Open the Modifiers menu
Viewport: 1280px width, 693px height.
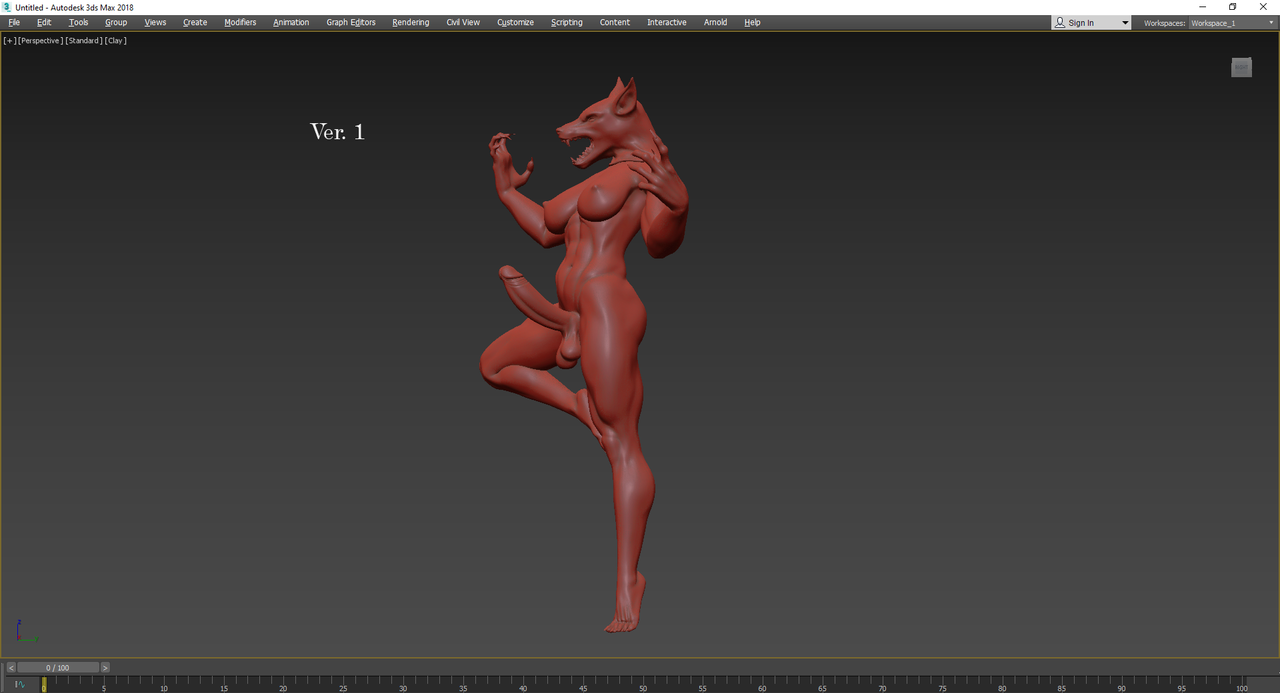pyautogui.click(x=240, y=22)
